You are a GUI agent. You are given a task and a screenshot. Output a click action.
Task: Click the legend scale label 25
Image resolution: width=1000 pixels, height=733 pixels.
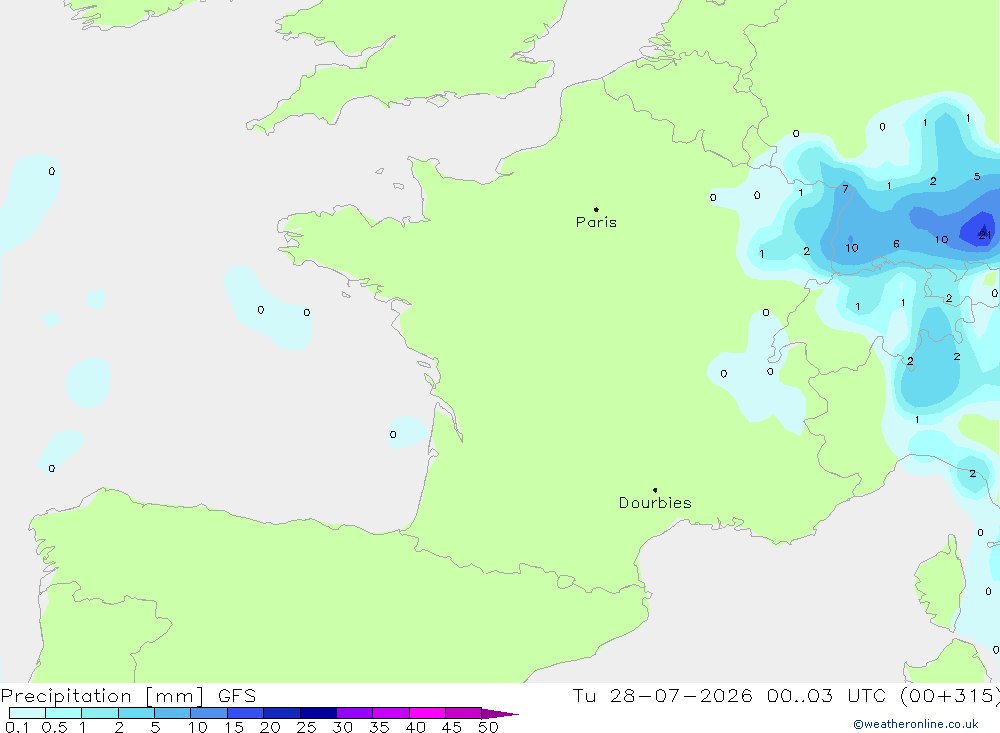pos(306,727)
